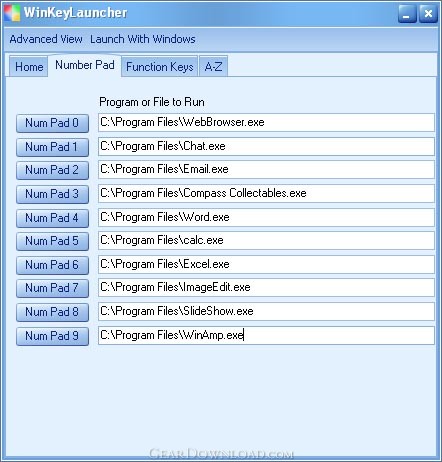442x462 pixels.
Task: Focus the Chat.exe path input
Action: coord(266,146)
